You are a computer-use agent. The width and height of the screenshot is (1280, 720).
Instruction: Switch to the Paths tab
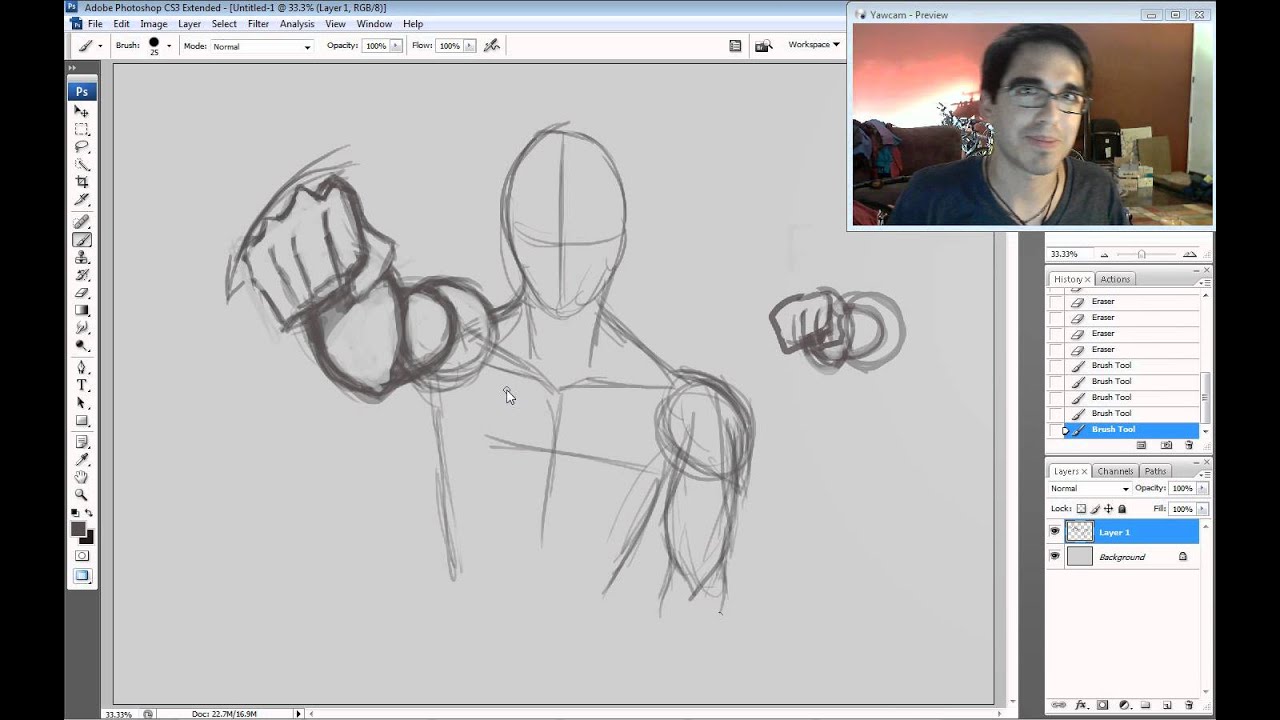click(1155, 471)
